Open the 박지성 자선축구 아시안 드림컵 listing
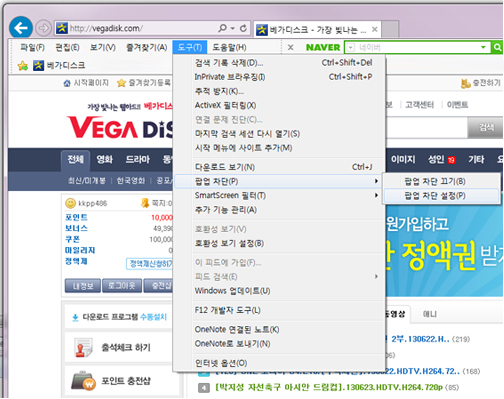Image resolution: width=504 pixels, height=399 pixels. (x=329, y=387)
